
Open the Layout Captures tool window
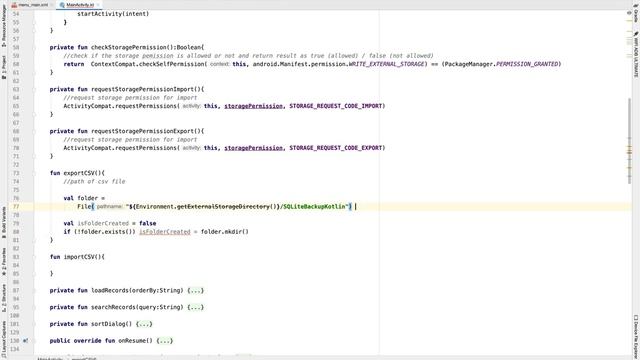(x=4, y=339)
